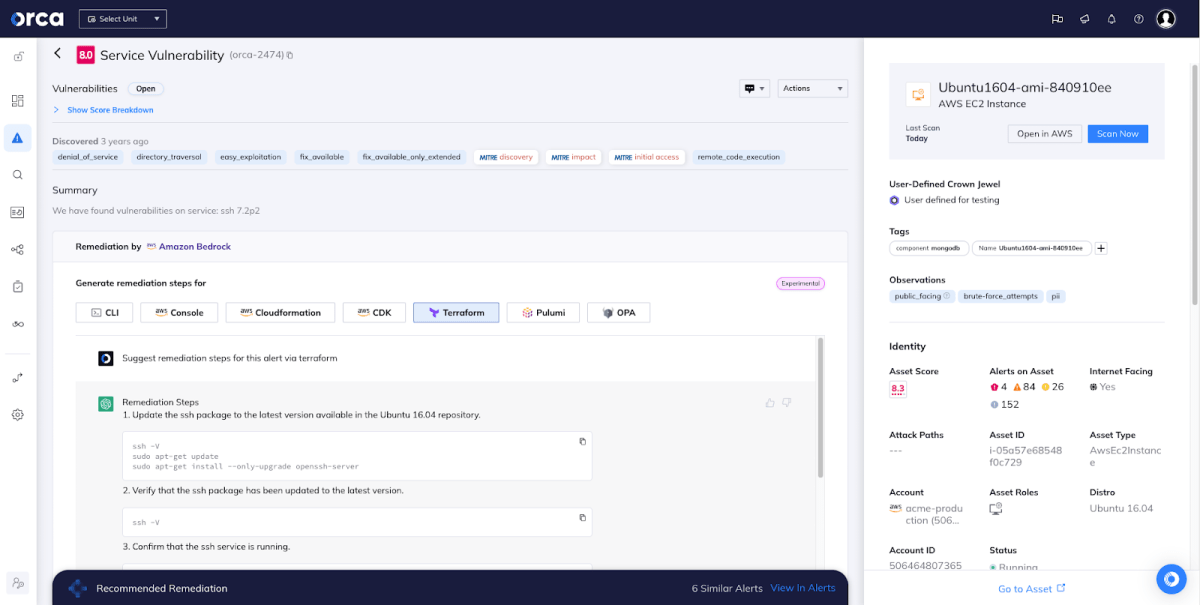Open the top lock-style sidebar icon
This screenshot has width=1200, height=605.
pos(17,57)
